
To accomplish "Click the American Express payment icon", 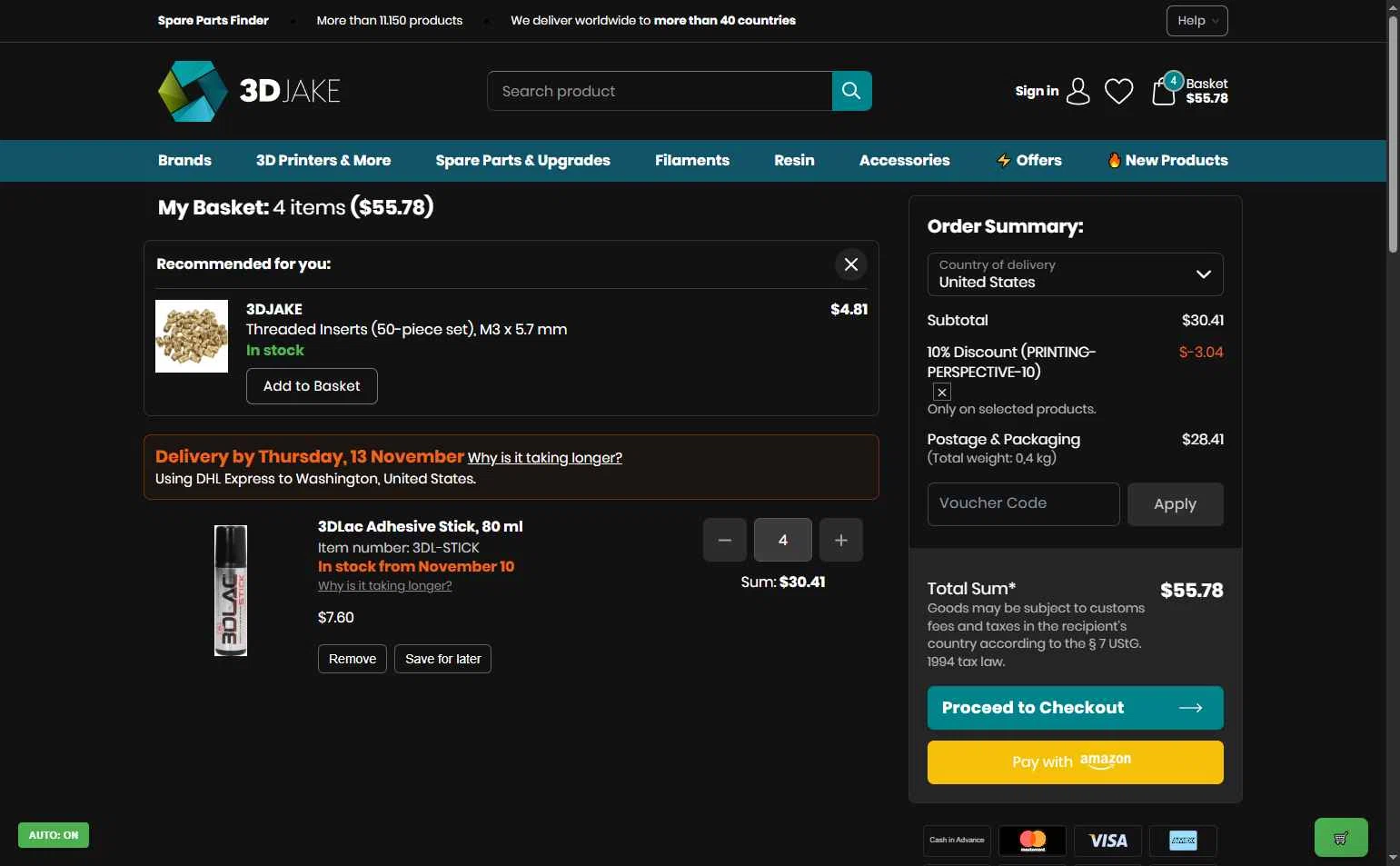I will pos(1183,841).
